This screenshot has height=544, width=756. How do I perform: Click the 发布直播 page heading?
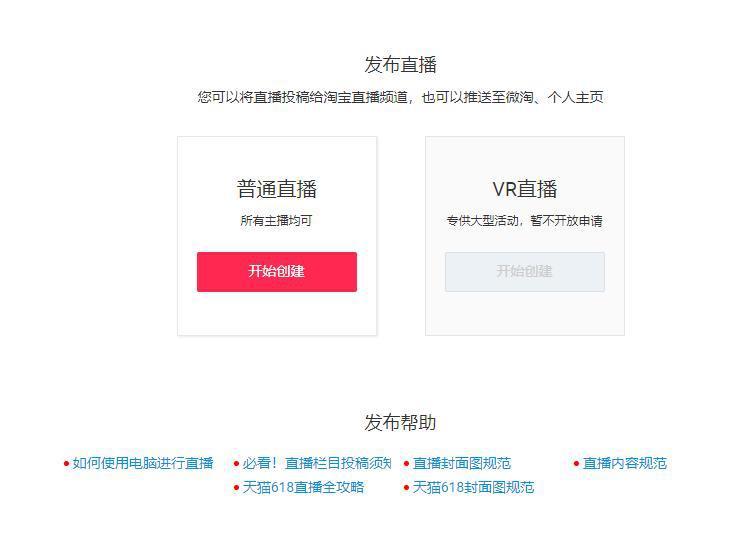[x=400, y=65]
